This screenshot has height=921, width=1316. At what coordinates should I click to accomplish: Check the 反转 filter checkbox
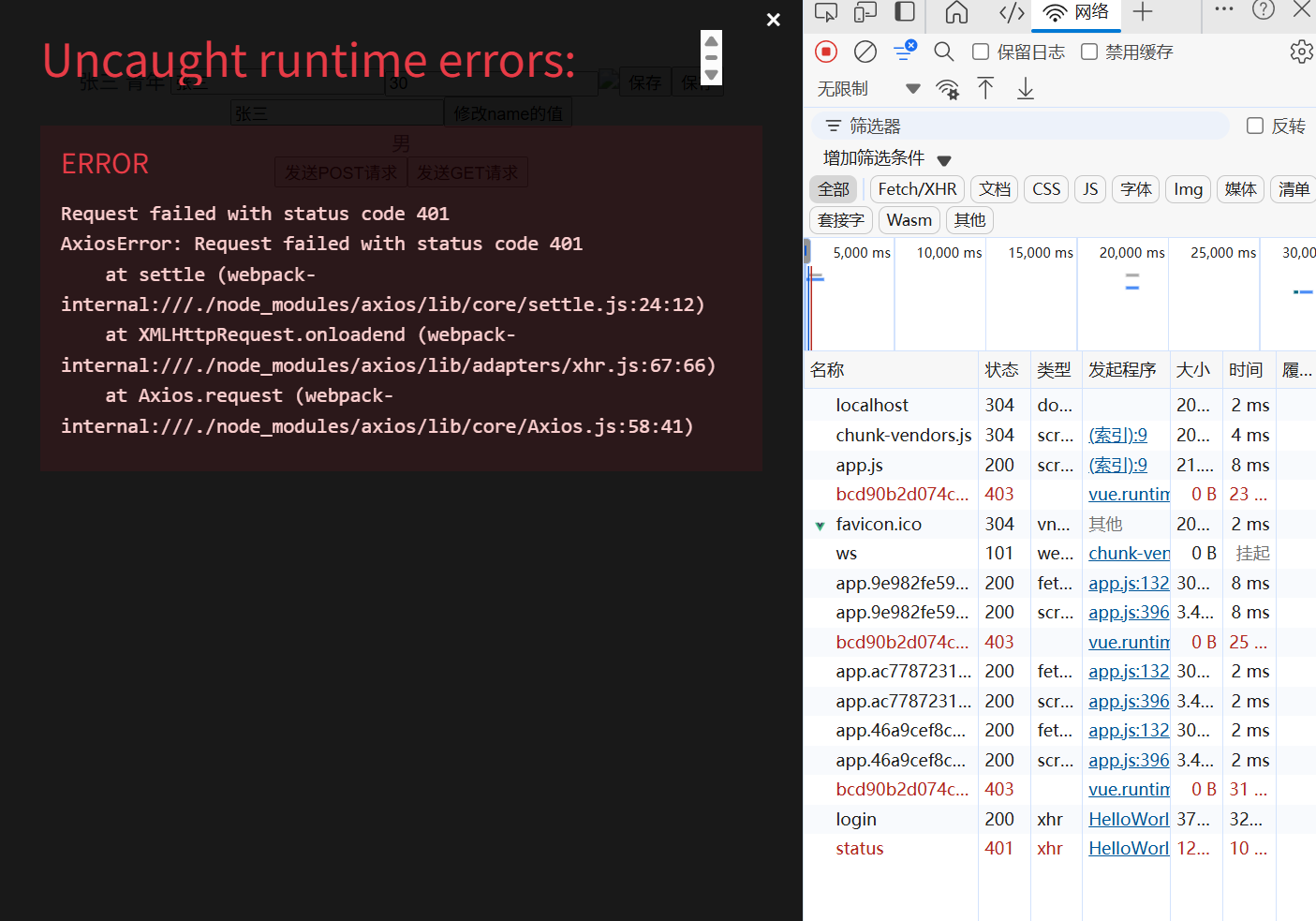(1255, 126)
